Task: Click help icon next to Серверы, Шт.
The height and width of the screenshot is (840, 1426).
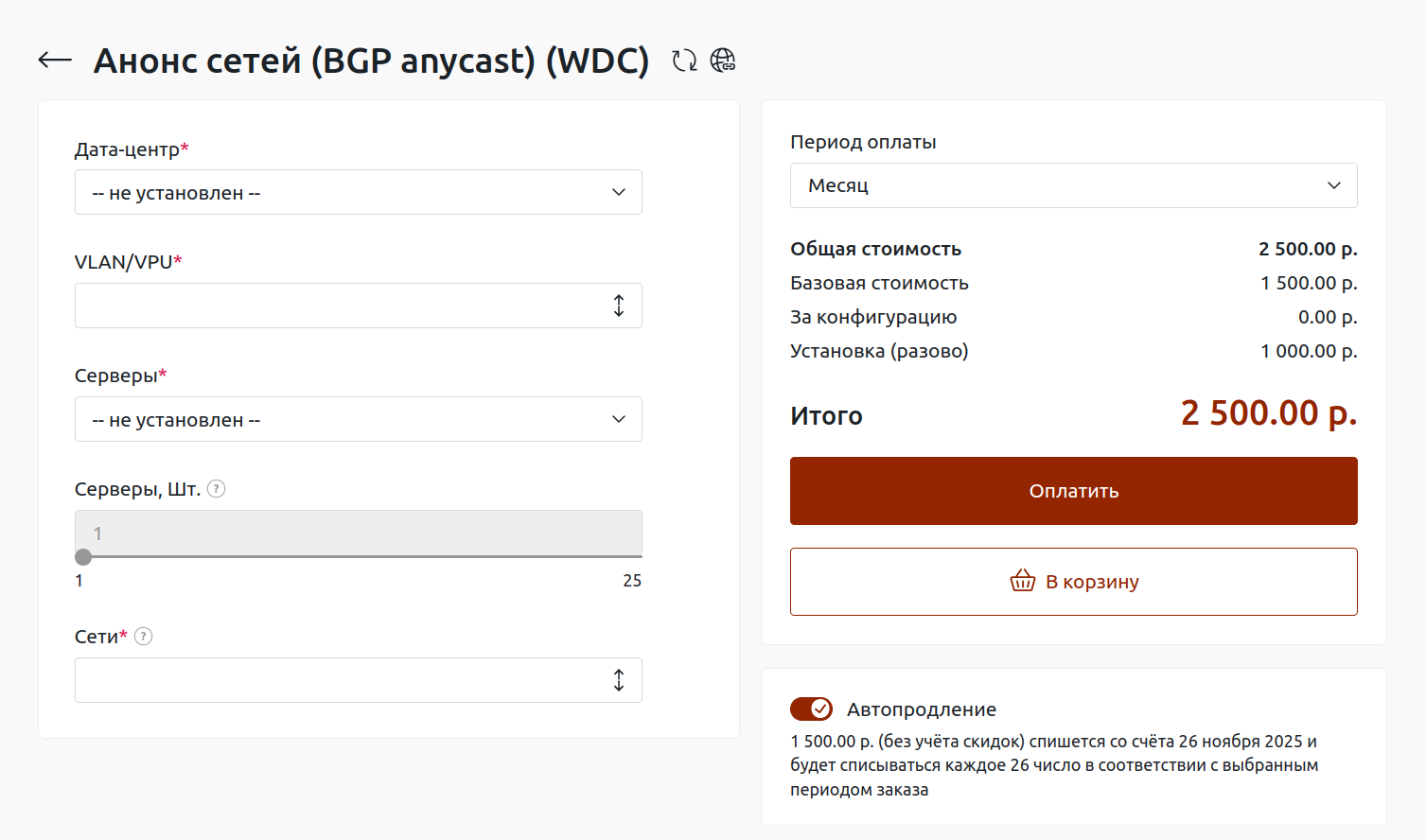Action: click(217, 489)
